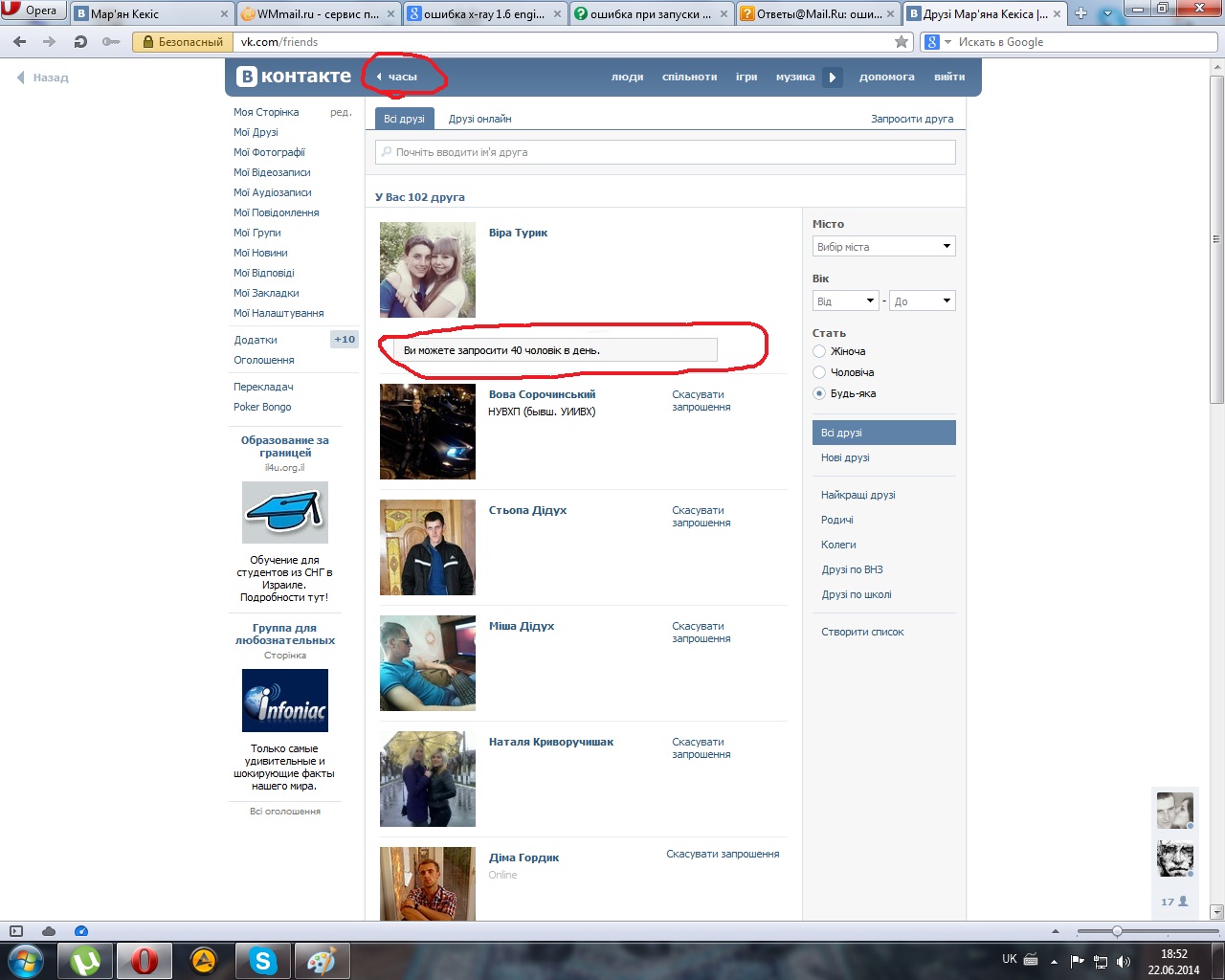Select the Всі друзі tab

coord(404,119)
